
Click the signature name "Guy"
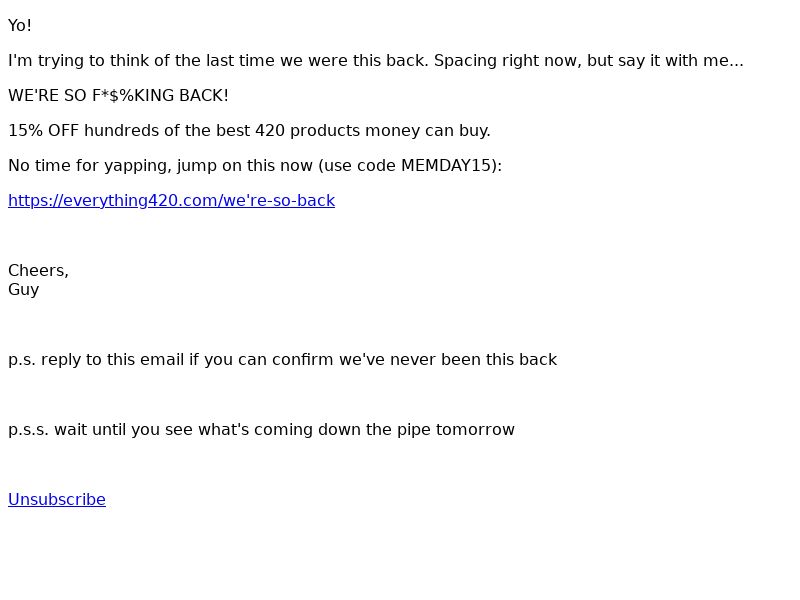tap(24, 290)
